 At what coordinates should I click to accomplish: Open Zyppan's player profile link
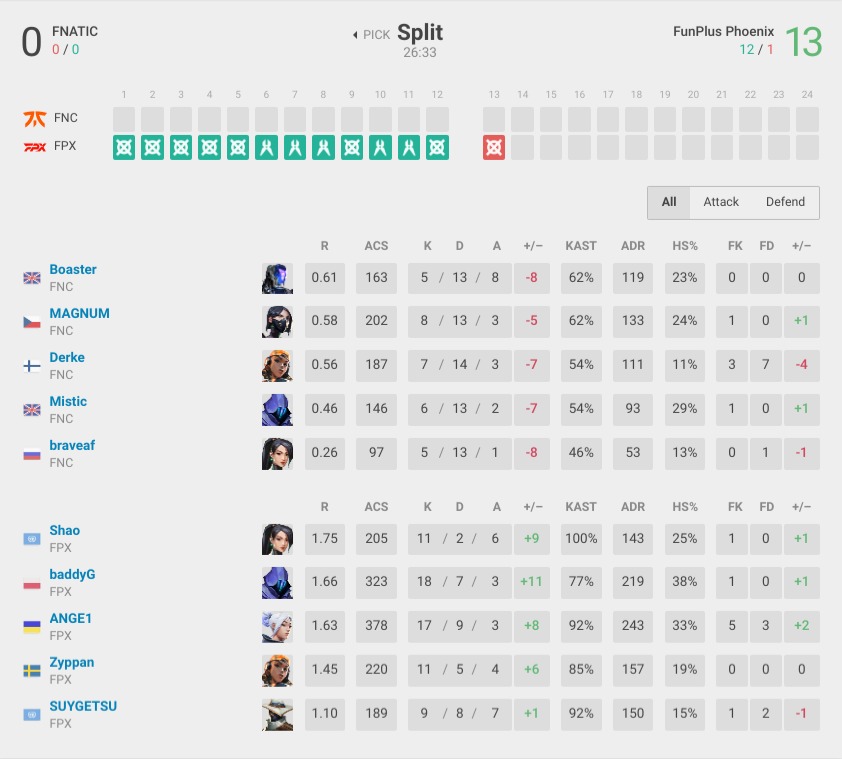pyautogui.click(x=71, y=662)
